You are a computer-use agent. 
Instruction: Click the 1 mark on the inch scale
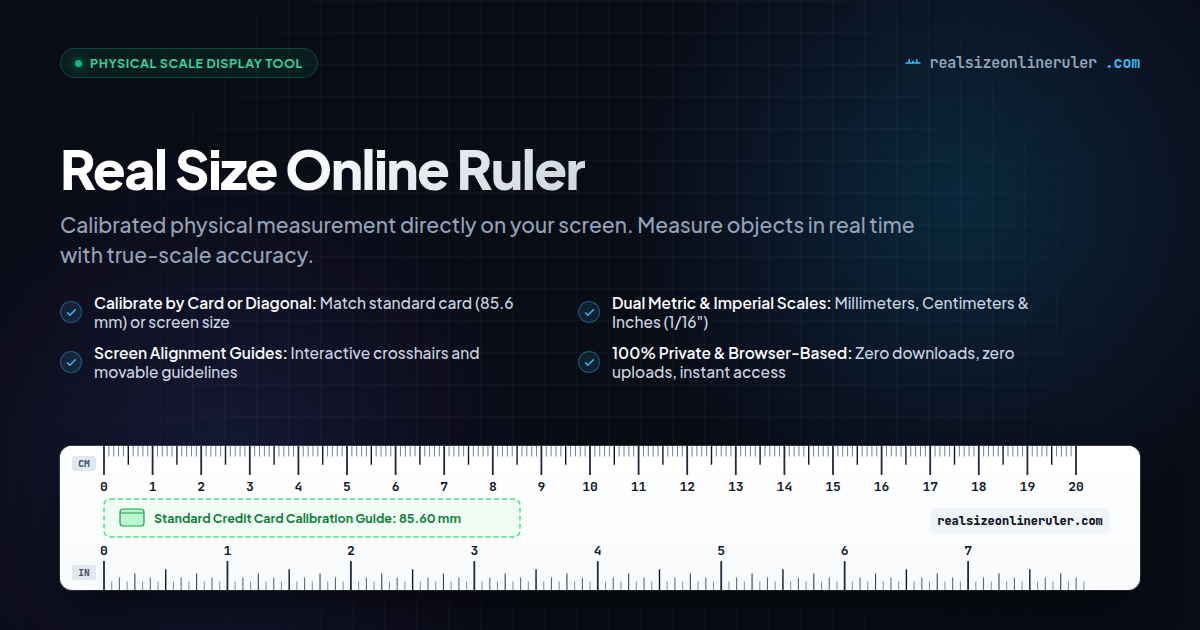tap(228, 551)
